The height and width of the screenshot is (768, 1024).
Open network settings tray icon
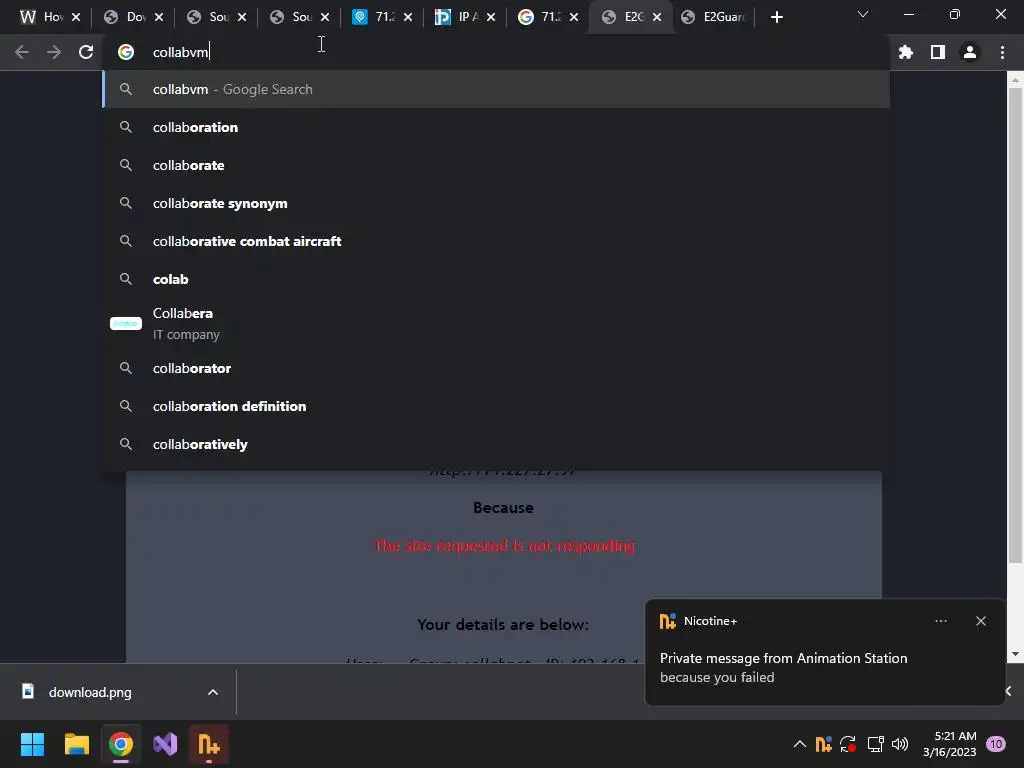click(875, 744)
